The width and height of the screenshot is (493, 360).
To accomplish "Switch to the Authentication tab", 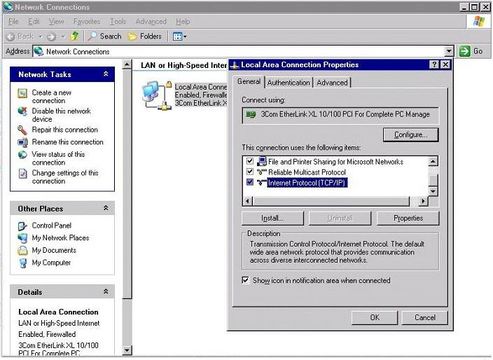I will [x=288, y=83].
